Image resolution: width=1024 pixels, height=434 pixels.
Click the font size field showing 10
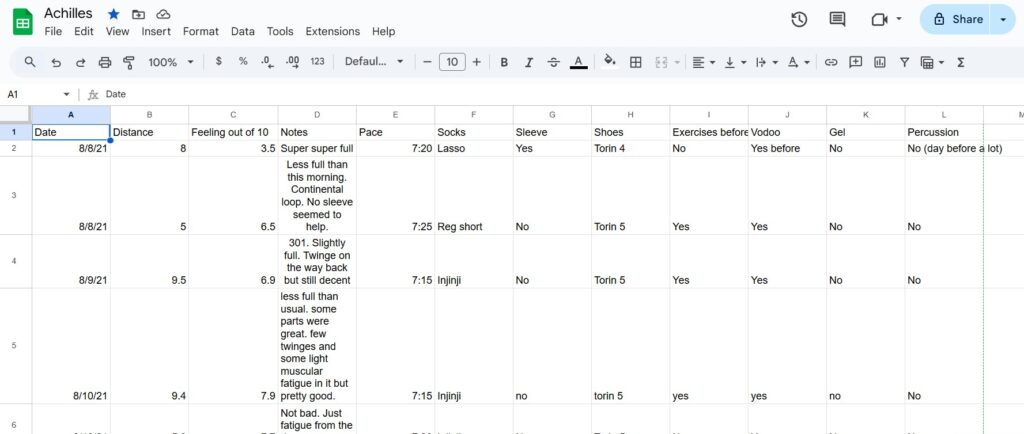[x=452, y=62]
